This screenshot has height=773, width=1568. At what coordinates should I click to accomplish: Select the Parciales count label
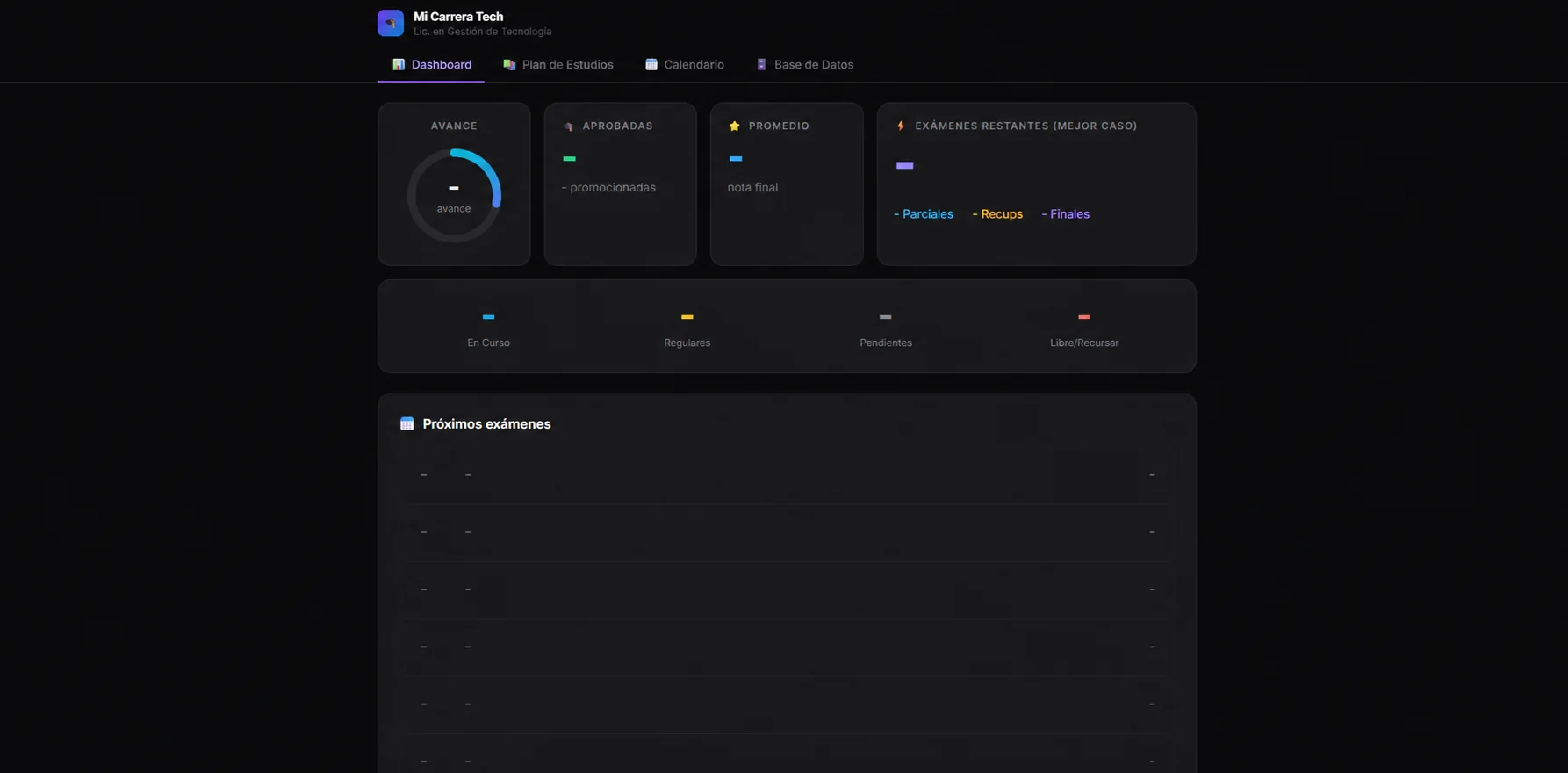(923, 214)
